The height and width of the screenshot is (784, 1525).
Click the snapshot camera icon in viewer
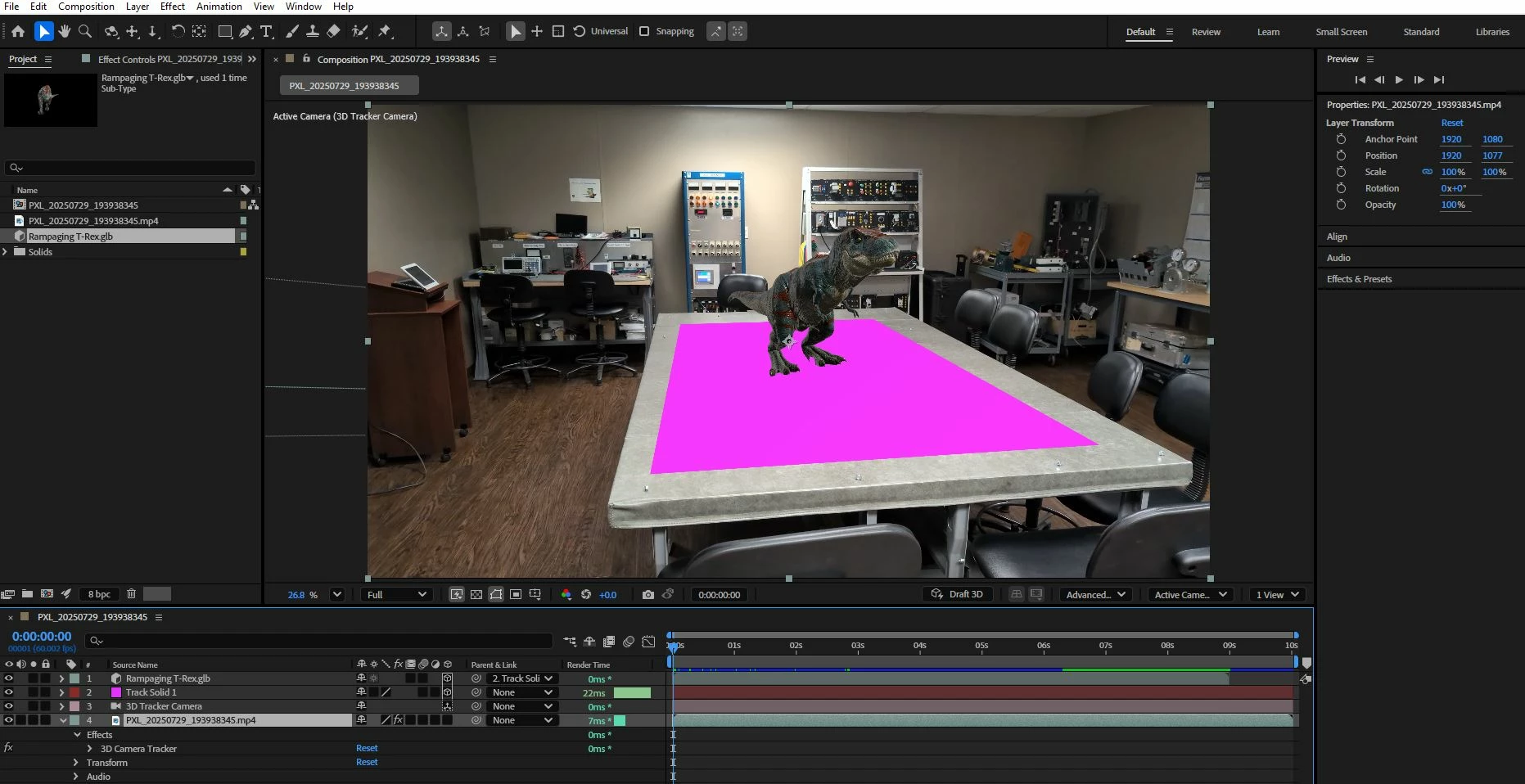[648, 595]
